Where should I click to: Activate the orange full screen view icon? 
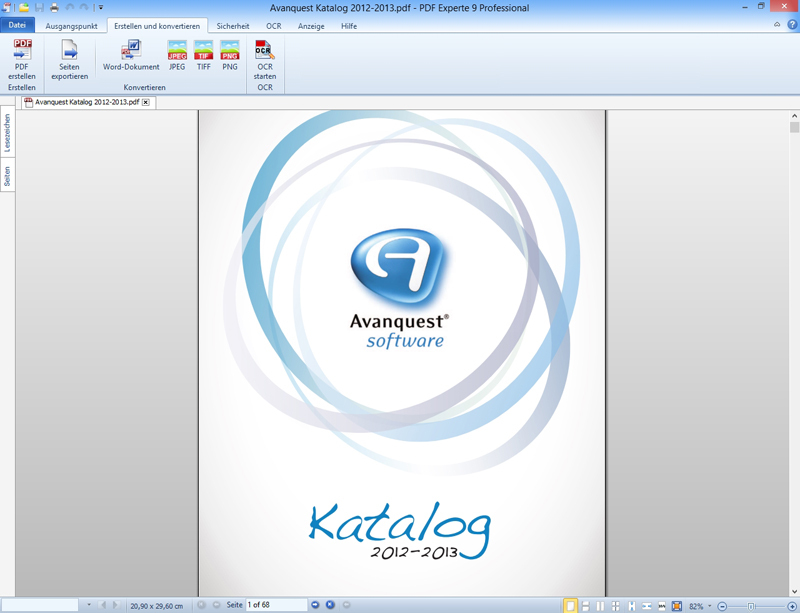coord(677,606)
